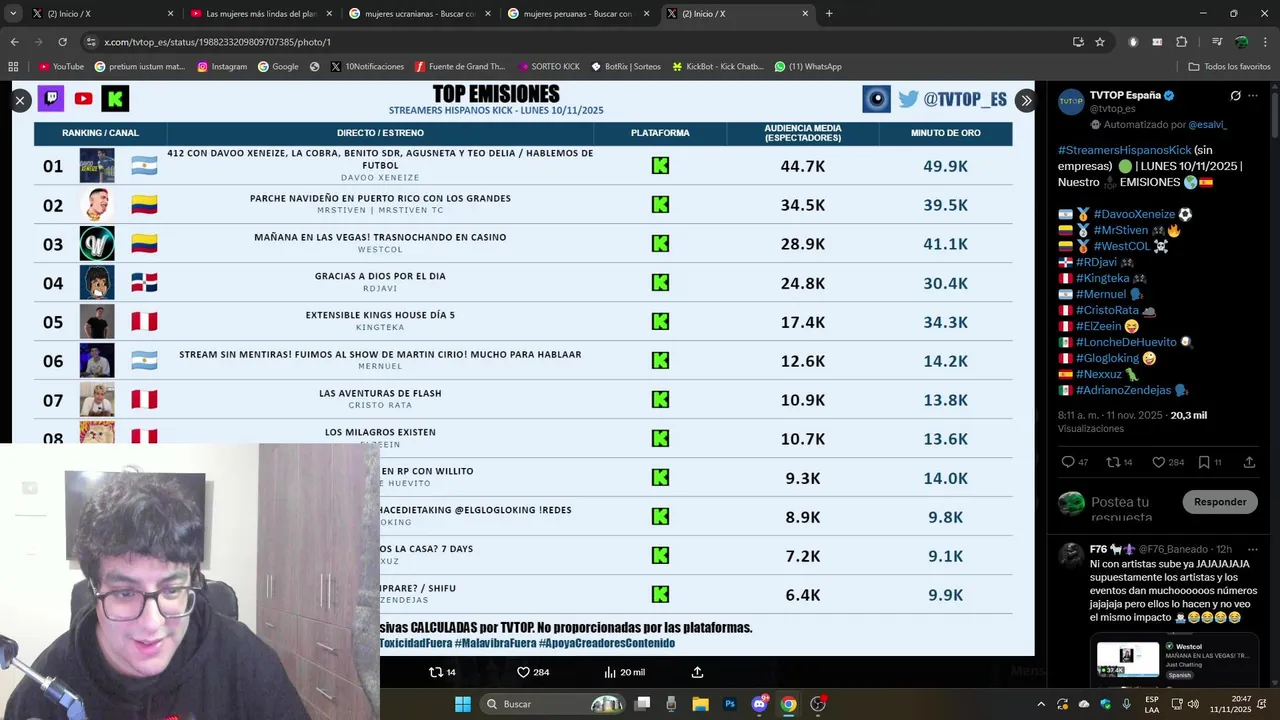Open the #Glogloking hashtag

pyautogui.click(x=1108, y=358)
